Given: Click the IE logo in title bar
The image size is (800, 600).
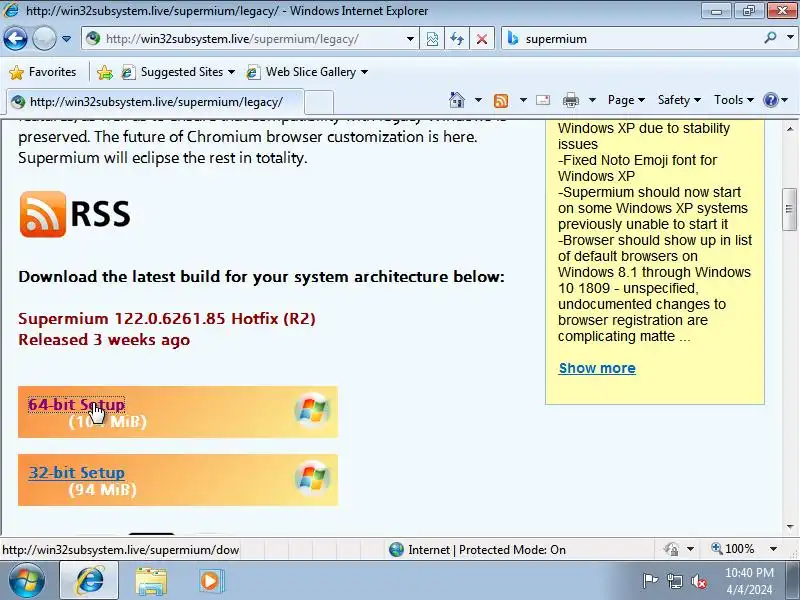Looking at the screenshot, I should click(x=11, y=10).
